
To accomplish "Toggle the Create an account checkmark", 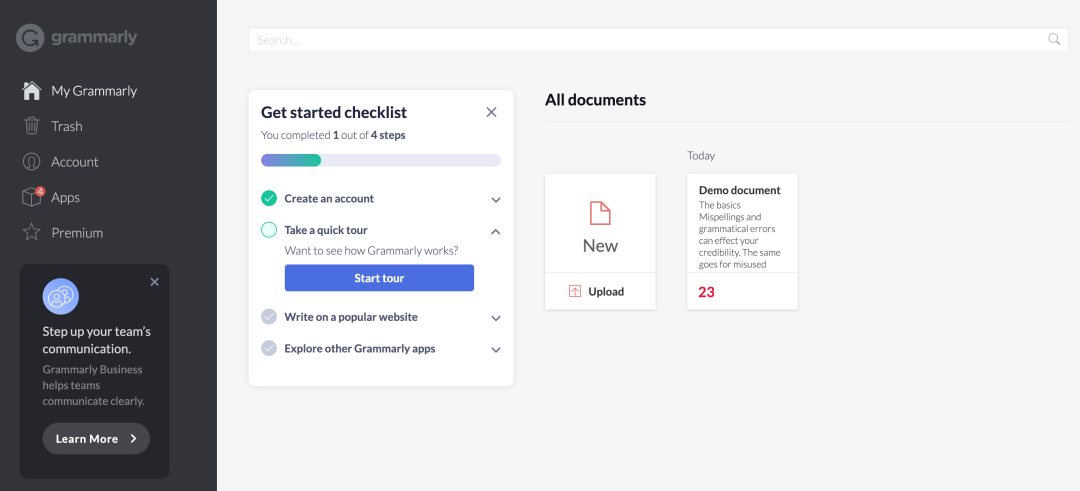I will [269, 199].
